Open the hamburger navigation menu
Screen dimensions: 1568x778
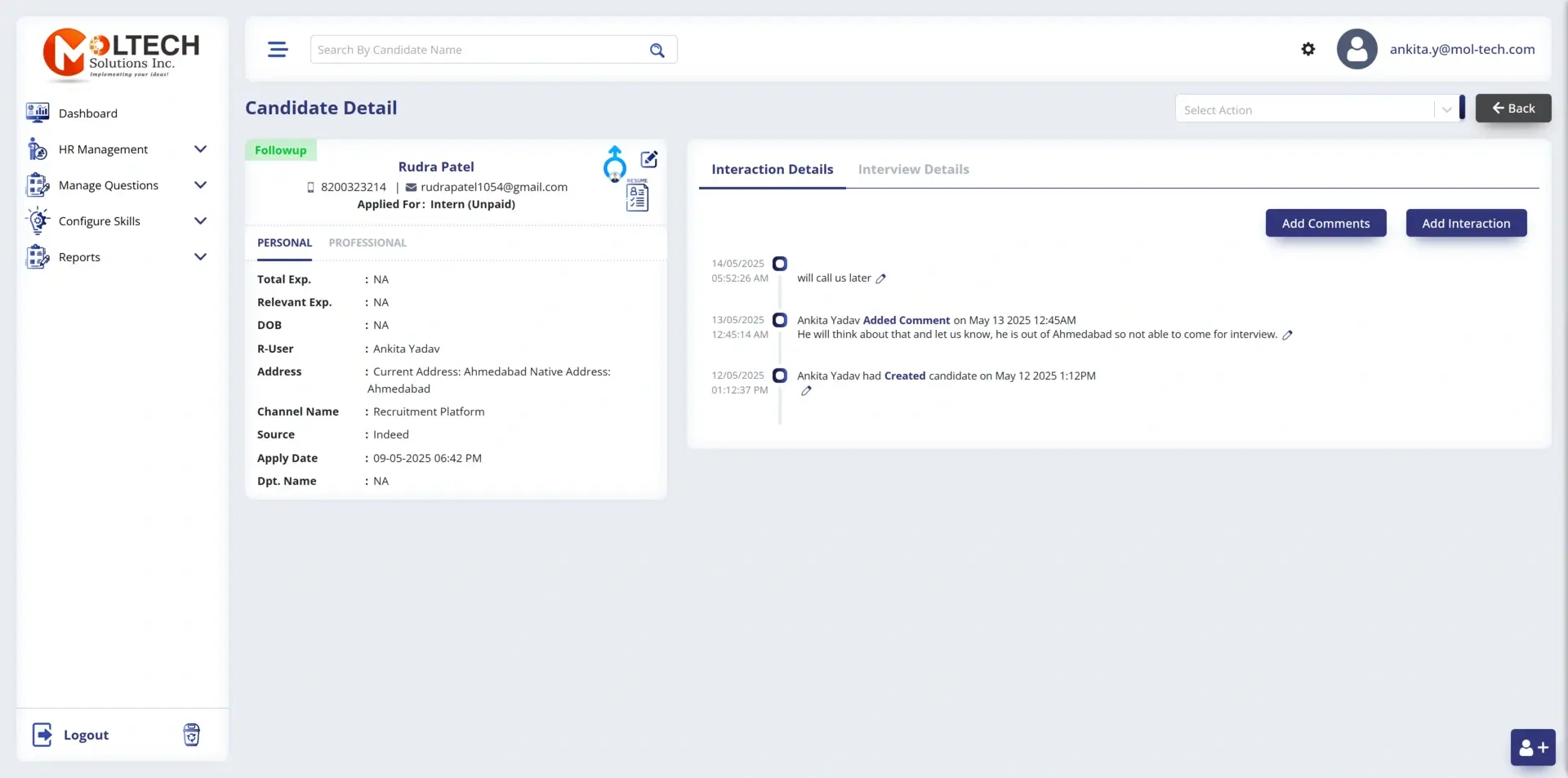click(x=277, y=49)
